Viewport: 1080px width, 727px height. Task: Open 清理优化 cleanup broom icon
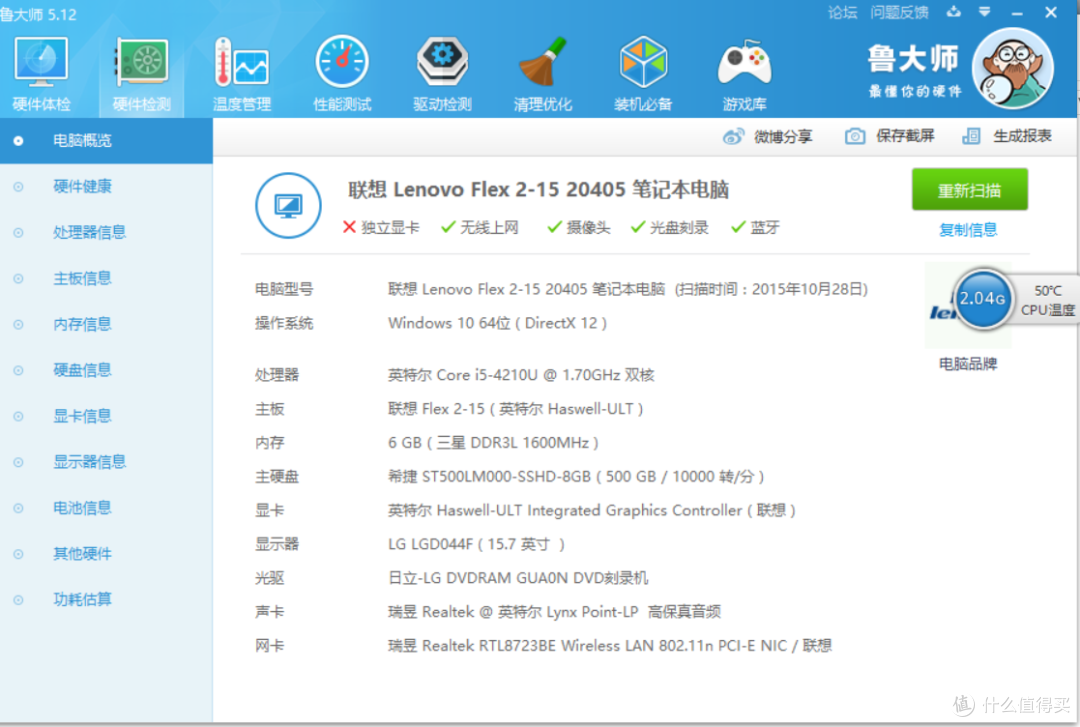543,74
